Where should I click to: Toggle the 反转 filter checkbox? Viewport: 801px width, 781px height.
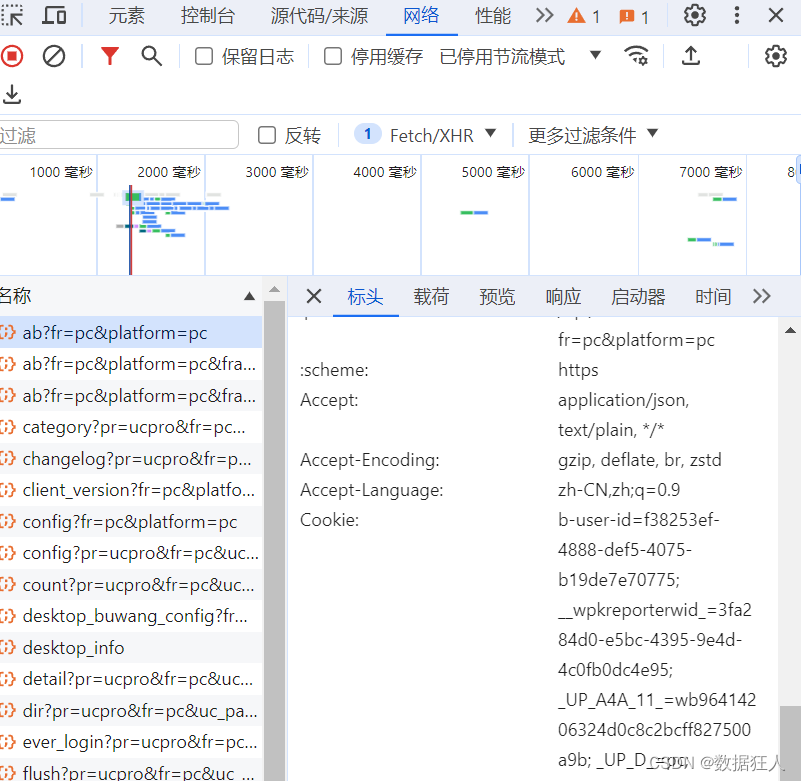(265, 134)
